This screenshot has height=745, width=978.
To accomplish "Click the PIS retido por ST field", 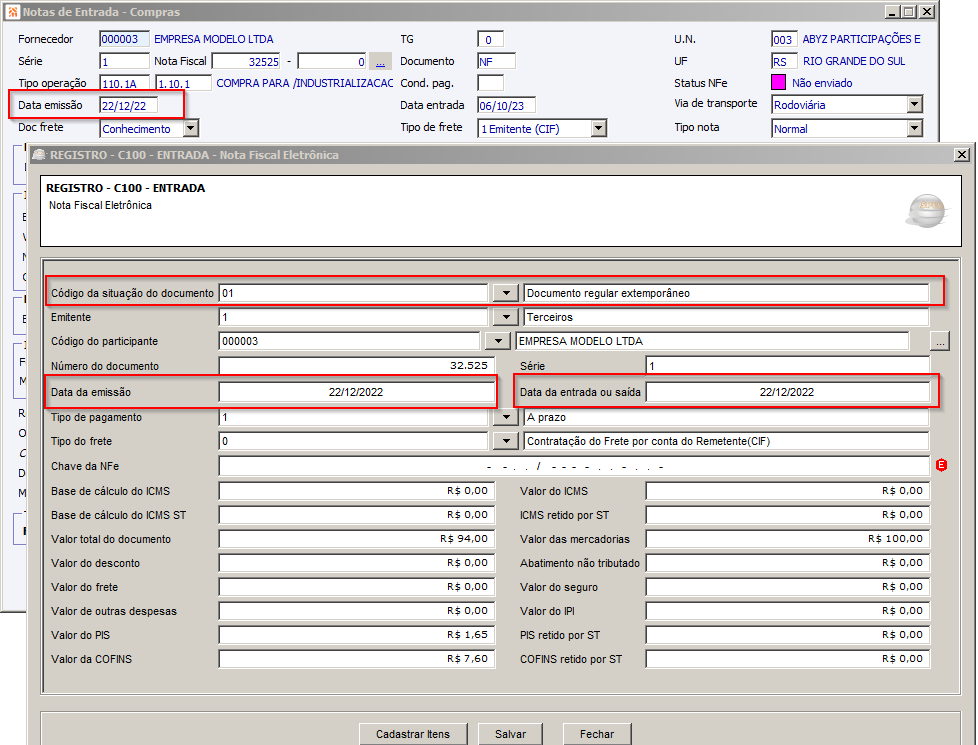I will (788, 635).
